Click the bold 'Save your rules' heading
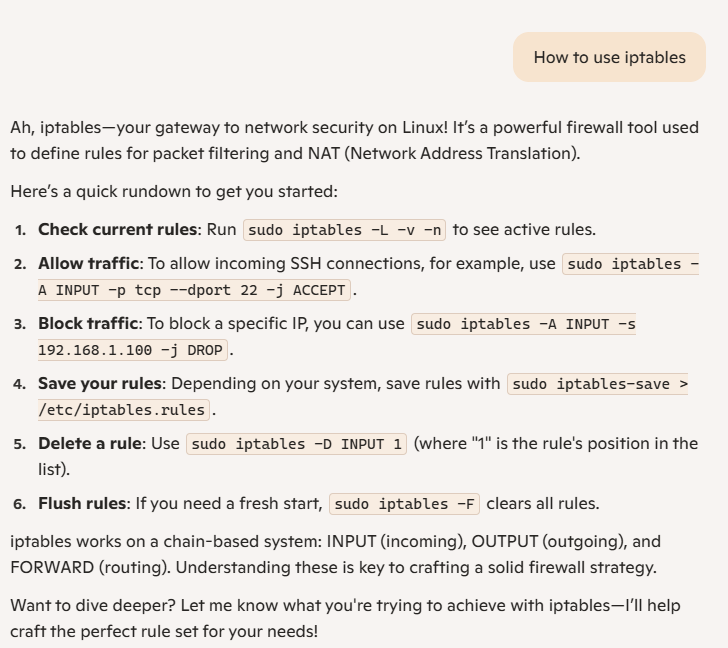 (x=100, y=383)
